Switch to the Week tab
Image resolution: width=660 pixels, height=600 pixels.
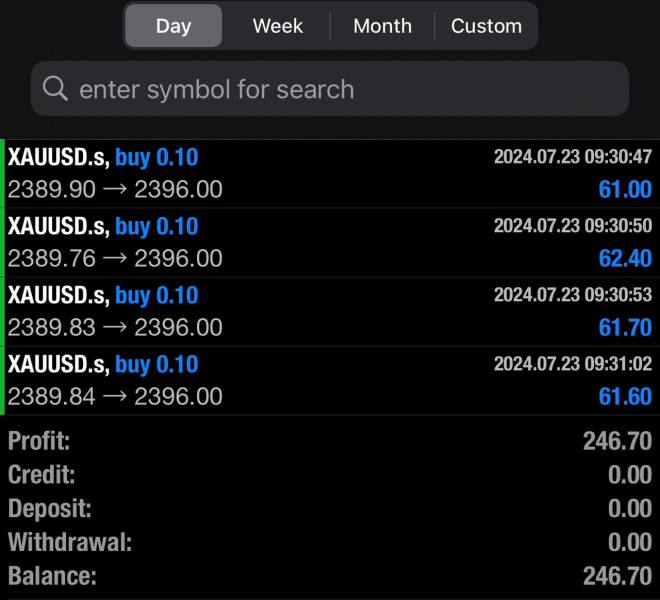coord(277,26)
